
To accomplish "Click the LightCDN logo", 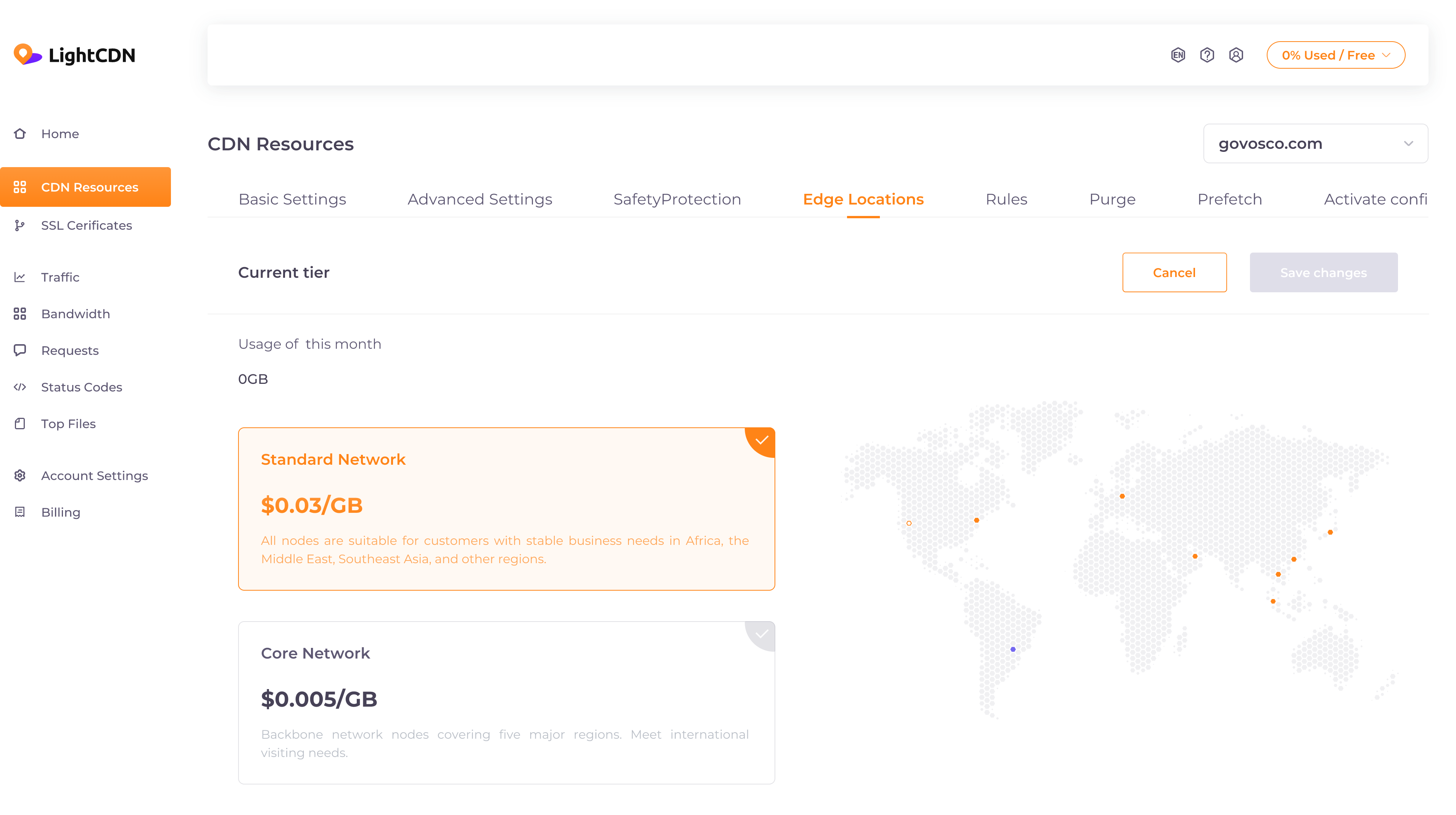I will pos(74,55).
